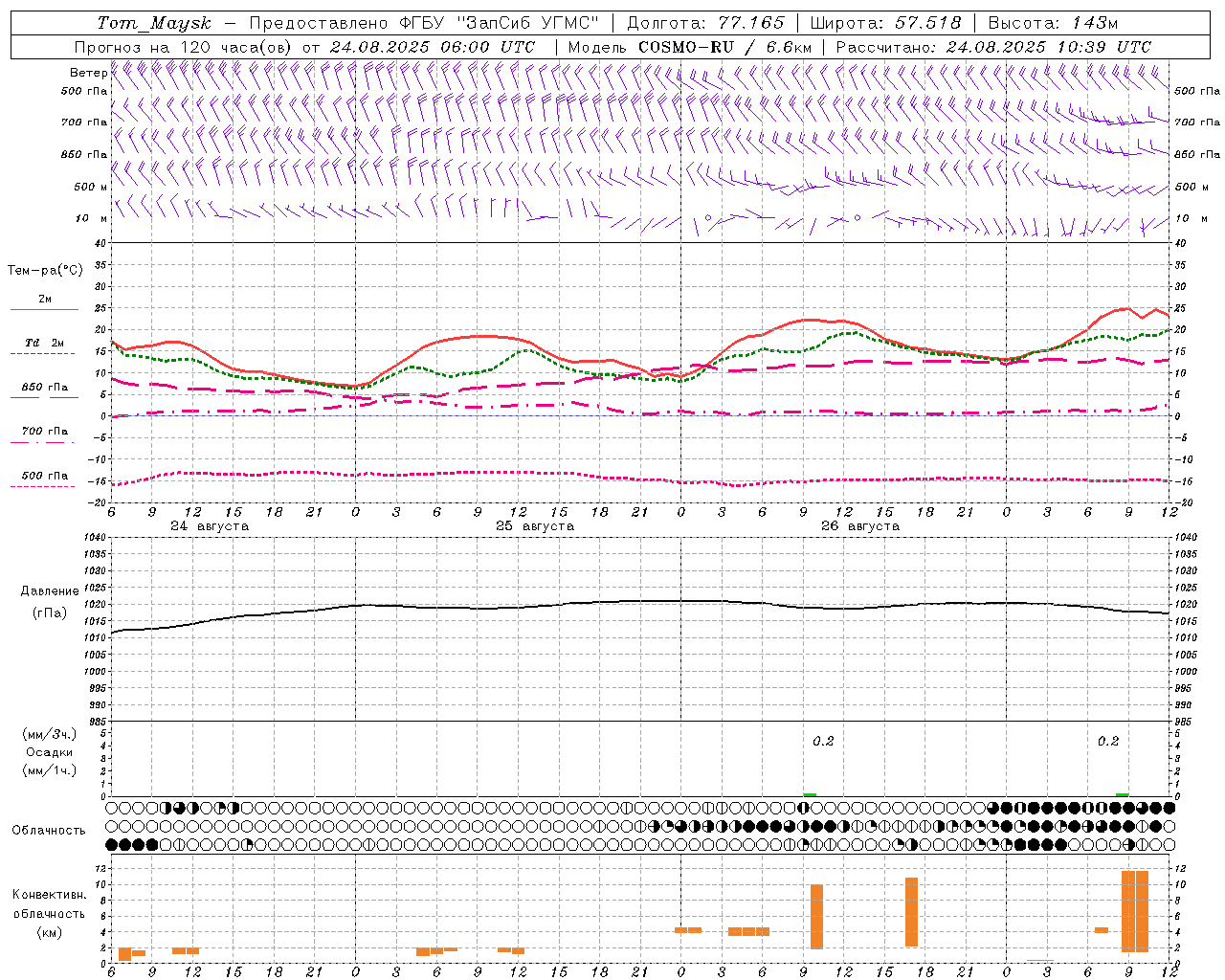Click the model name COSMO-RU
1225x980 pixels.
coord(686,47)
